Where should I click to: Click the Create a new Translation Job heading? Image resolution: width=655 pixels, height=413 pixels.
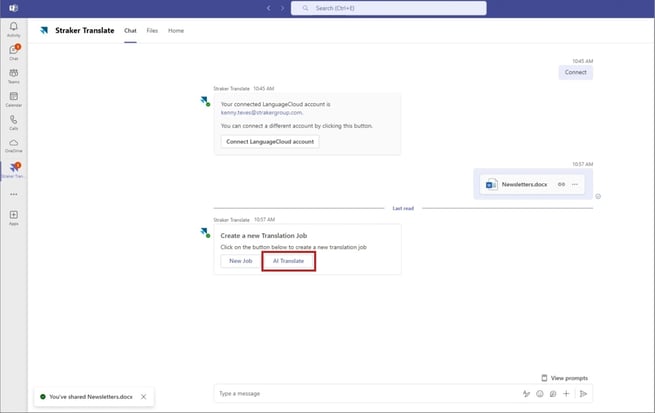point(264,236)
